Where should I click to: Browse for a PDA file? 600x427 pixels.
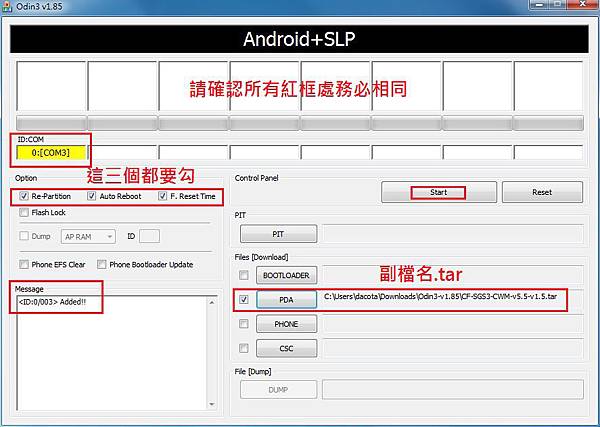286,300
